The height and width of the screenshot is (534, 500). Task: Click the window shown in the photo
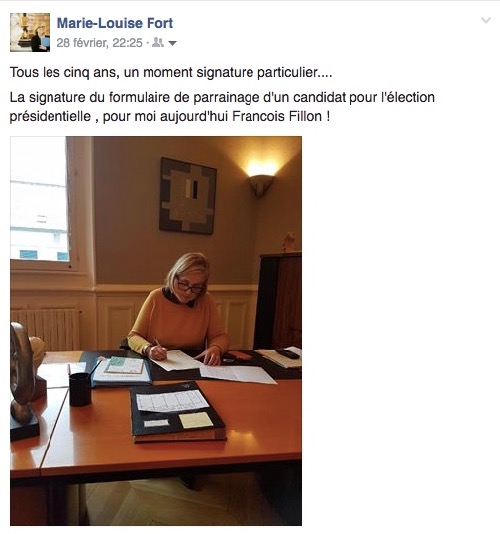point(40,200)
